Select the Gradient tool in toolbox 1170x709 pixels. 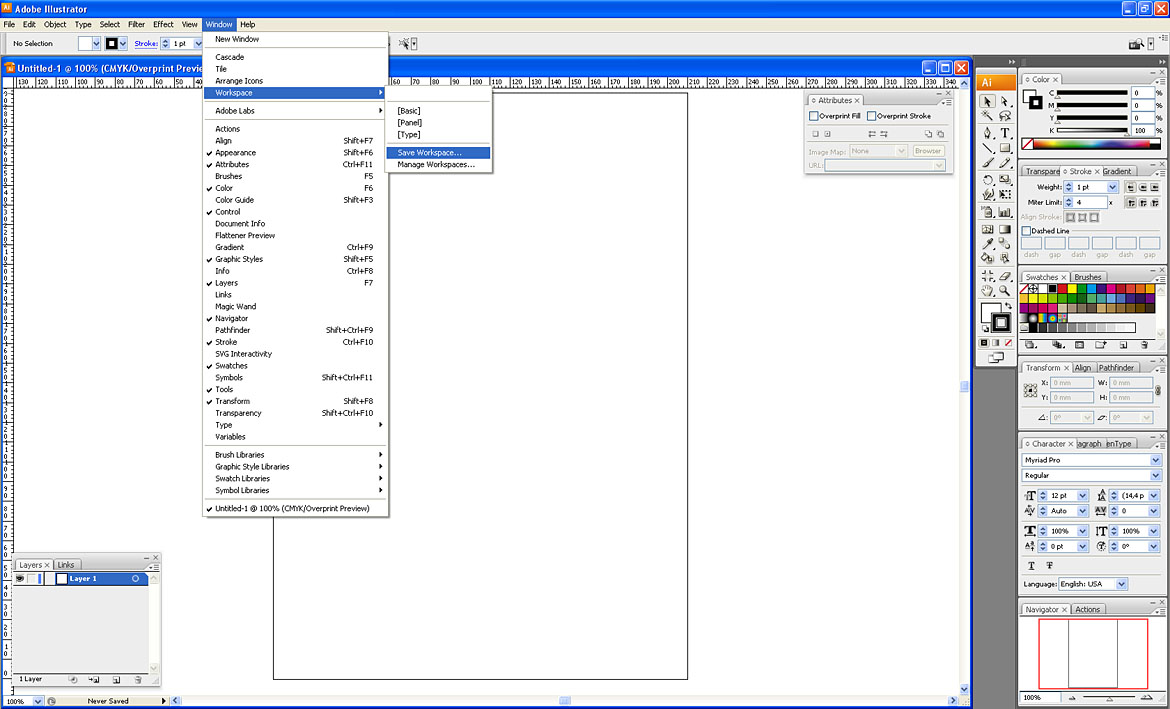(x=1005, y=229)
